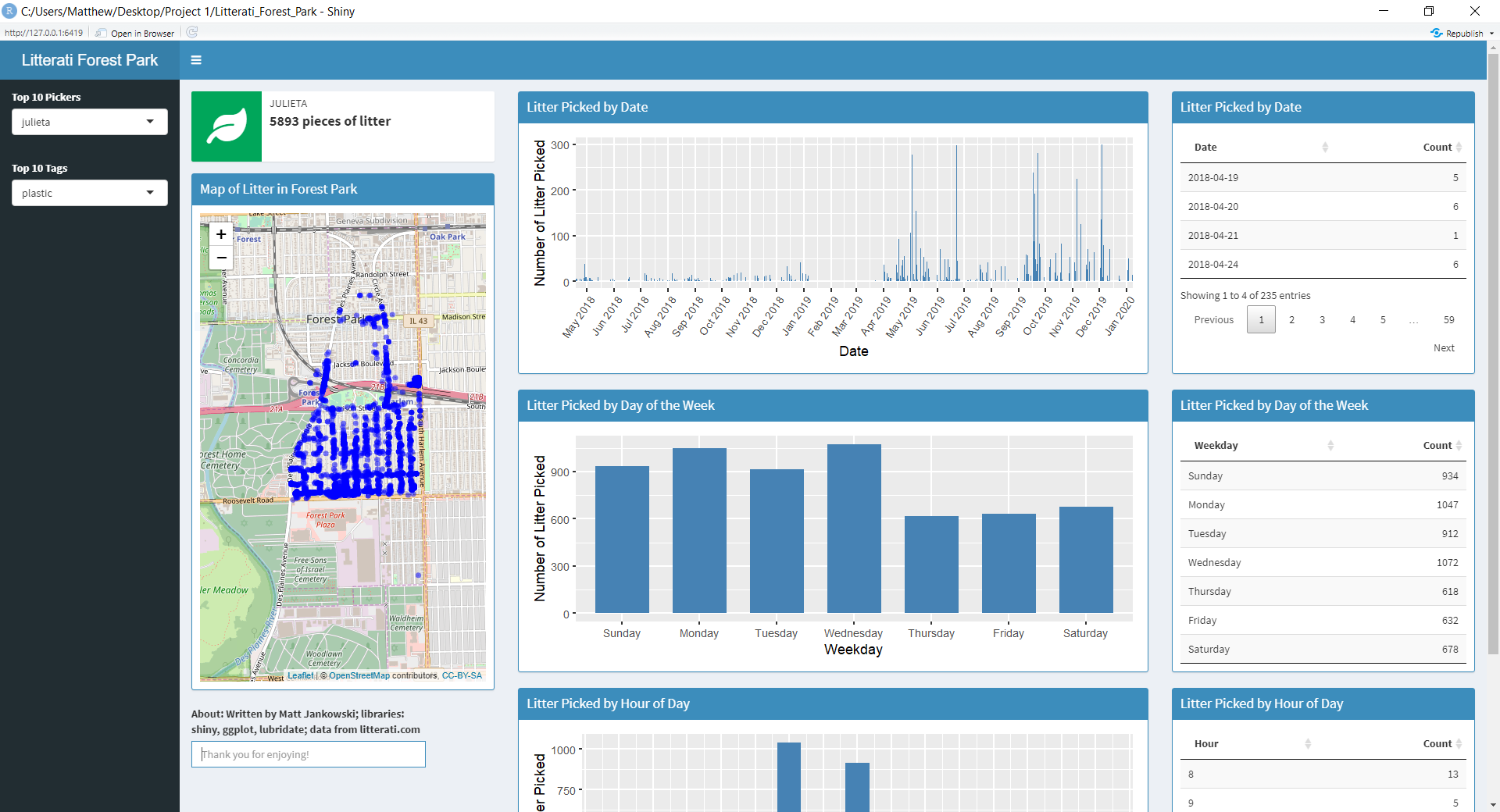Image resolution: width=1500 pixels, height=812 pixels.
Task: Click the hour 8 row in hour table
Action: [1323, 775]
